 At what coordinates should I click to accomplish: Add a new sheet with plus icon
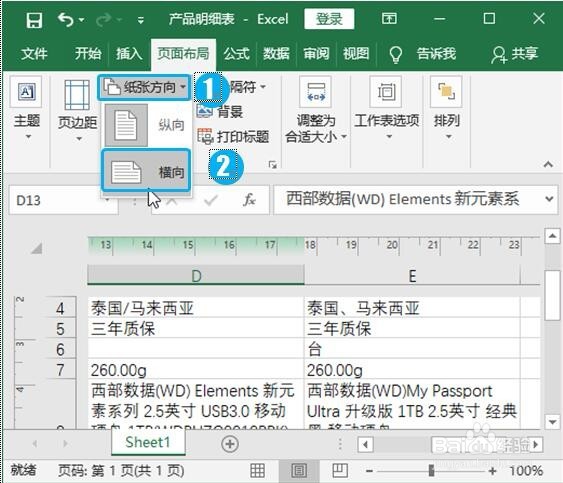pyautogui.click(x=230, y=444)
